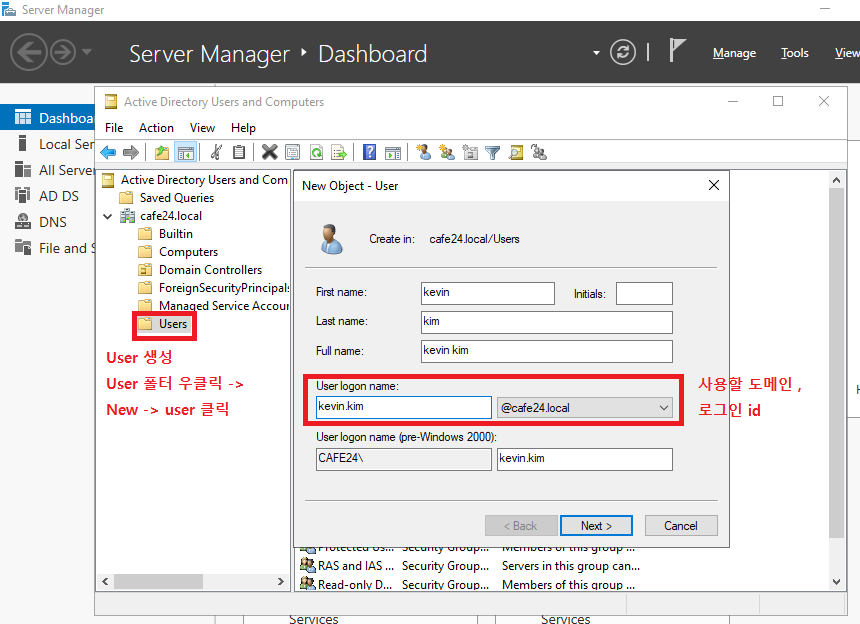Click the Forward arrow in ADUC toolbar
Viewport: 860px width, 624px height.
coord(131,152)
